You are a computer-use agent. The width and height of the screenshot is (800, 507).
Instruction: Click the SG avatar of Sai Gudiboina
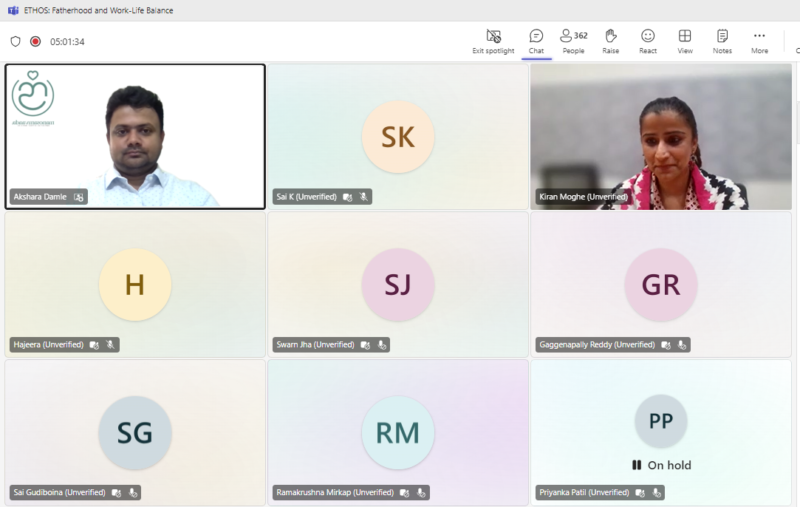click(135, 432)
